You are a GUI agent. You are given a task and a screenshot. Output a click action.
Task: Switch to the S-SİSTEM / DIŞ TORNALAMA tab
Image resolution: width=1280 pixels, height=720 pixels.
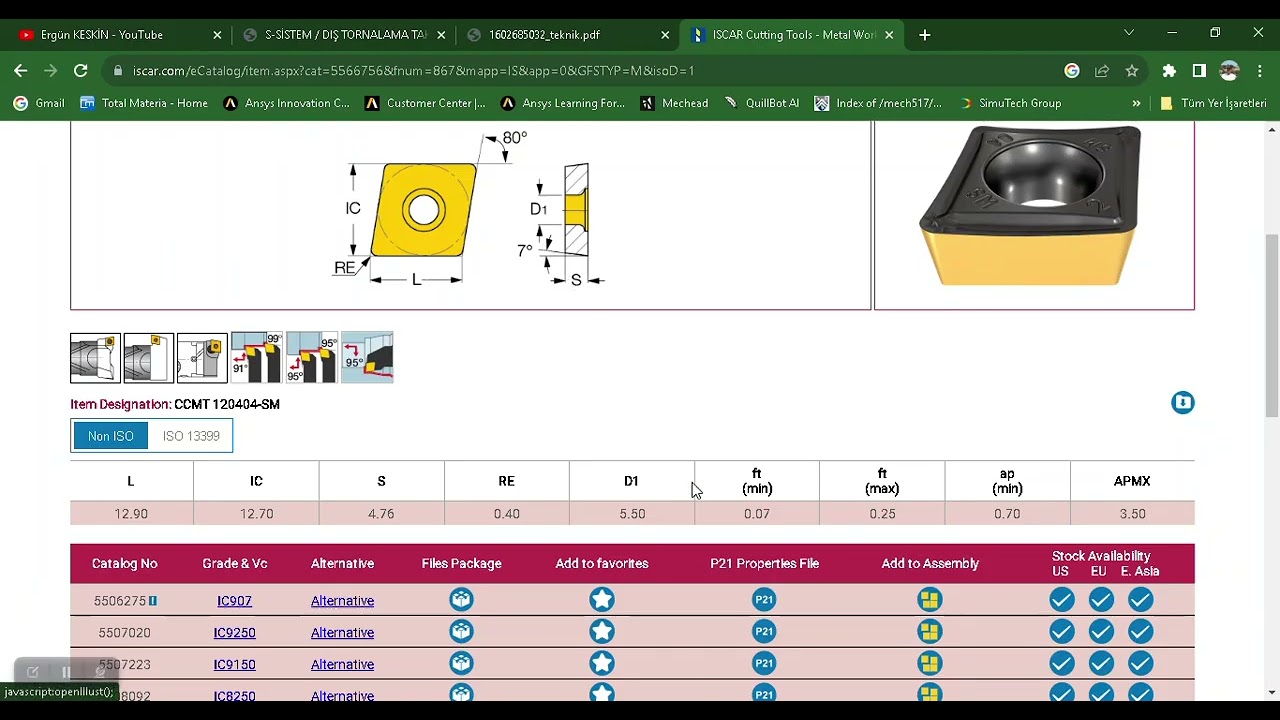coord(345,35)
